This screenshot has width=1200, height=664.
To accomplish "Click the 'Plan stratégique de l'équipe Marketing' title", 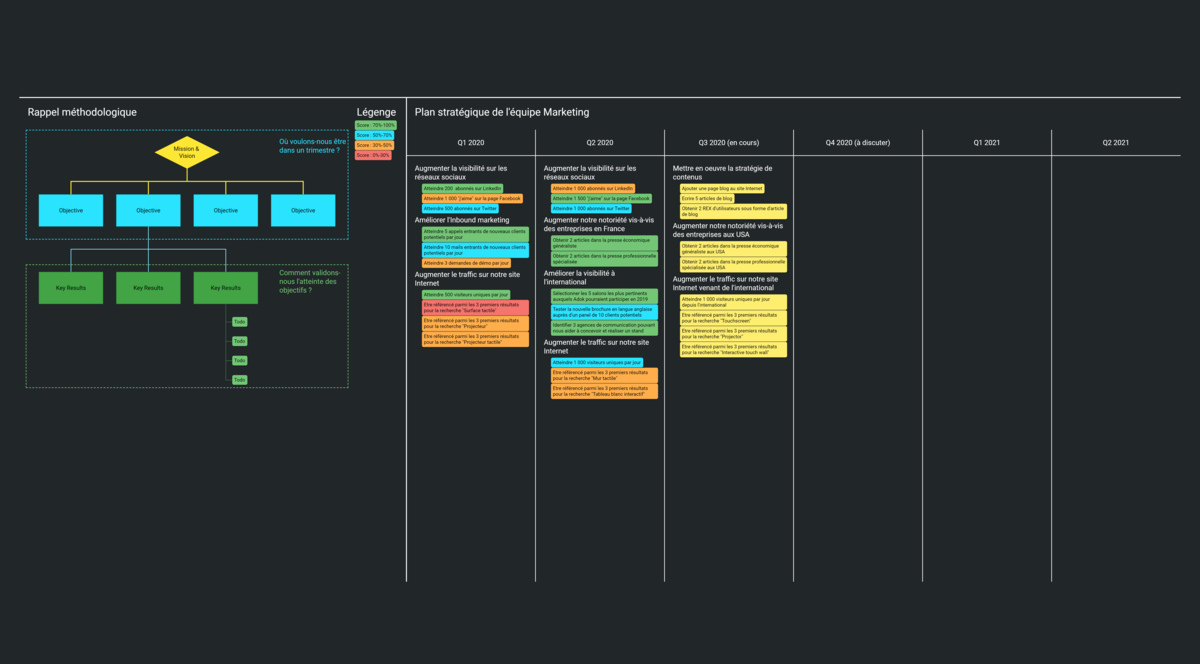I will pos(499,112).
